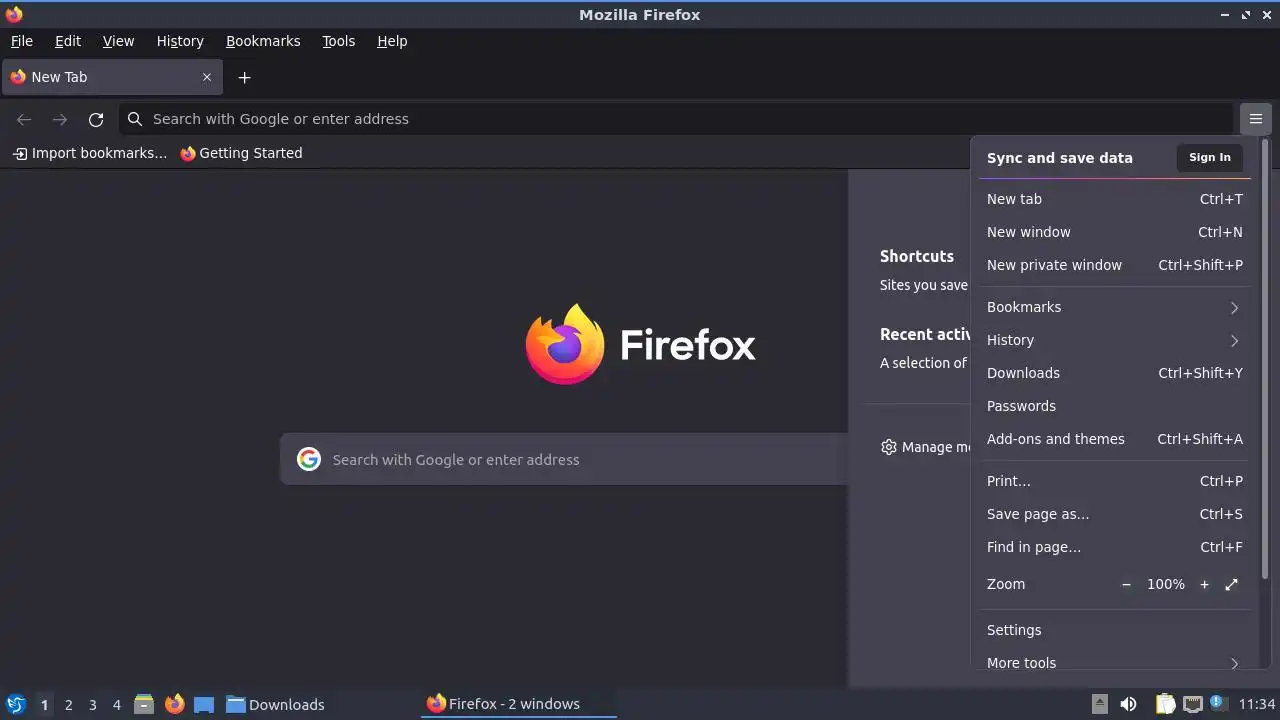Viewport: 1280px width, 720px height.
Task: Click the update notifier tray icon
Action: tap(1217, 703)
